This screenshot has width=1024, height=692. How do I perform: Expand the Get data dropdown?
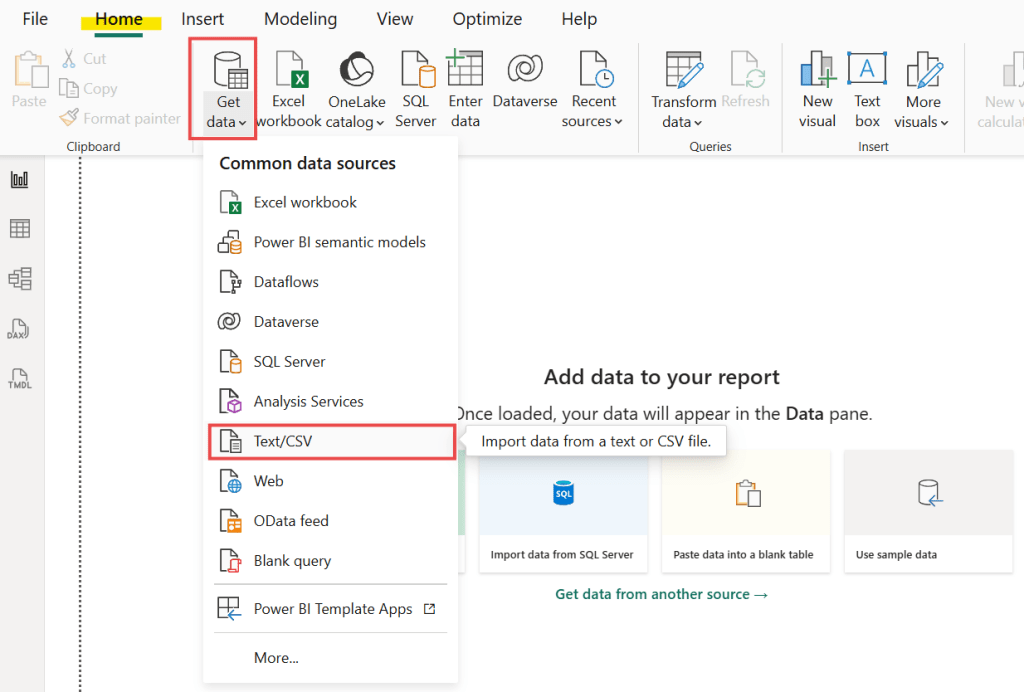pyautogui.click(x=228, y=122)
